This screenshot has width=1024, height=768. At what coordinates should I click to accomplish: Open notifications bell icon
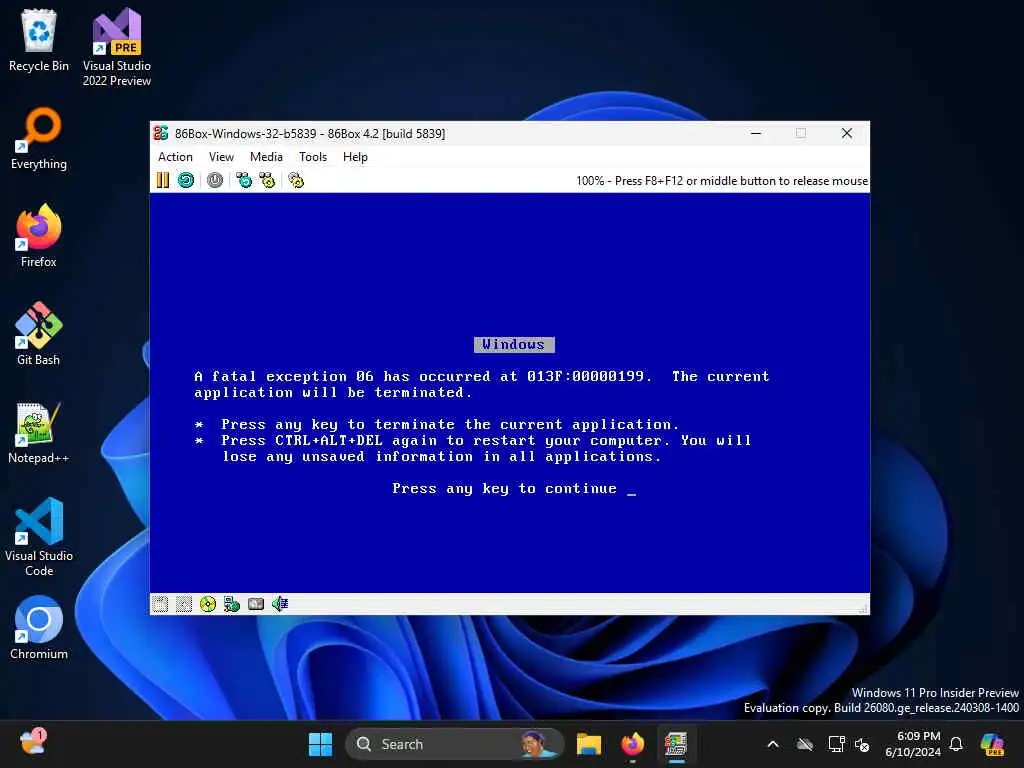tap(956, 744)
